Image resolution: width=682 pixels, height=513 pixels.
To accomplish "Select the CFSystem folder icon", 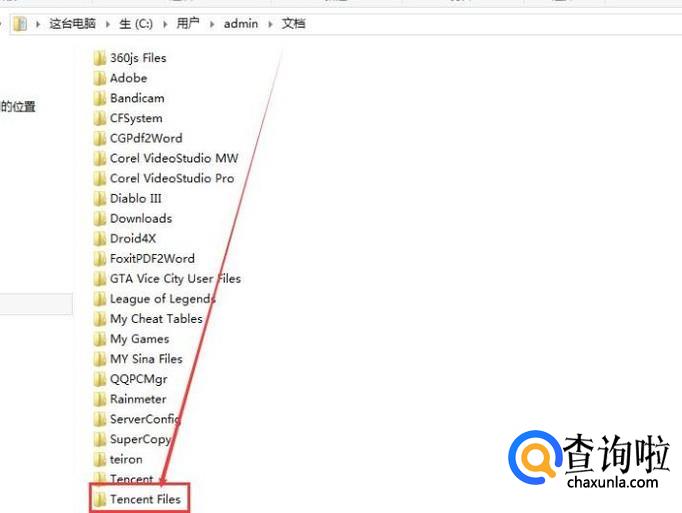I will 100,118.
